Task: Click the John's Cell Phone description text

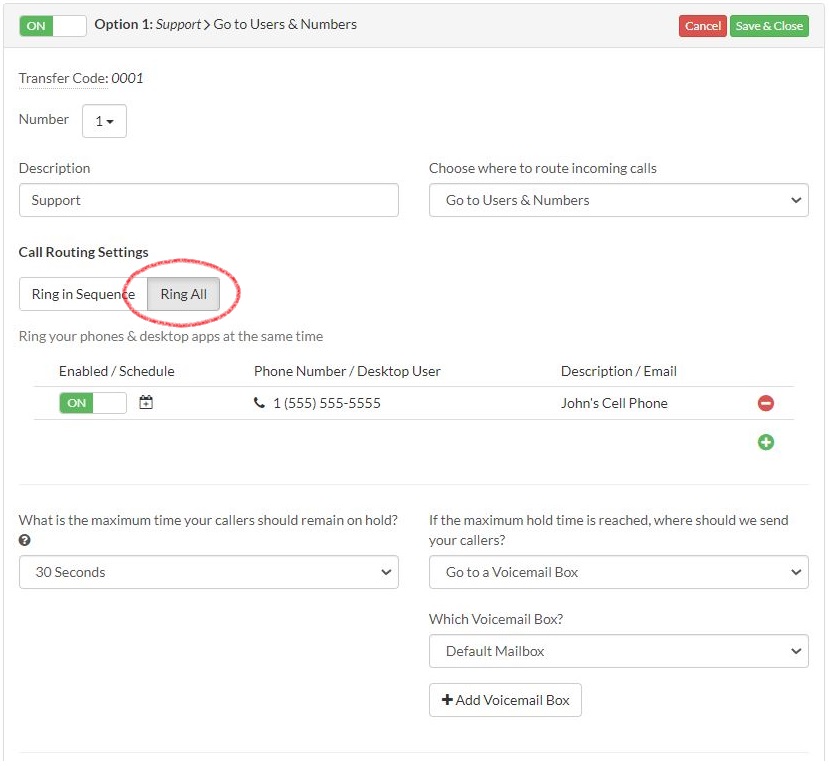Action: point(614,403)
